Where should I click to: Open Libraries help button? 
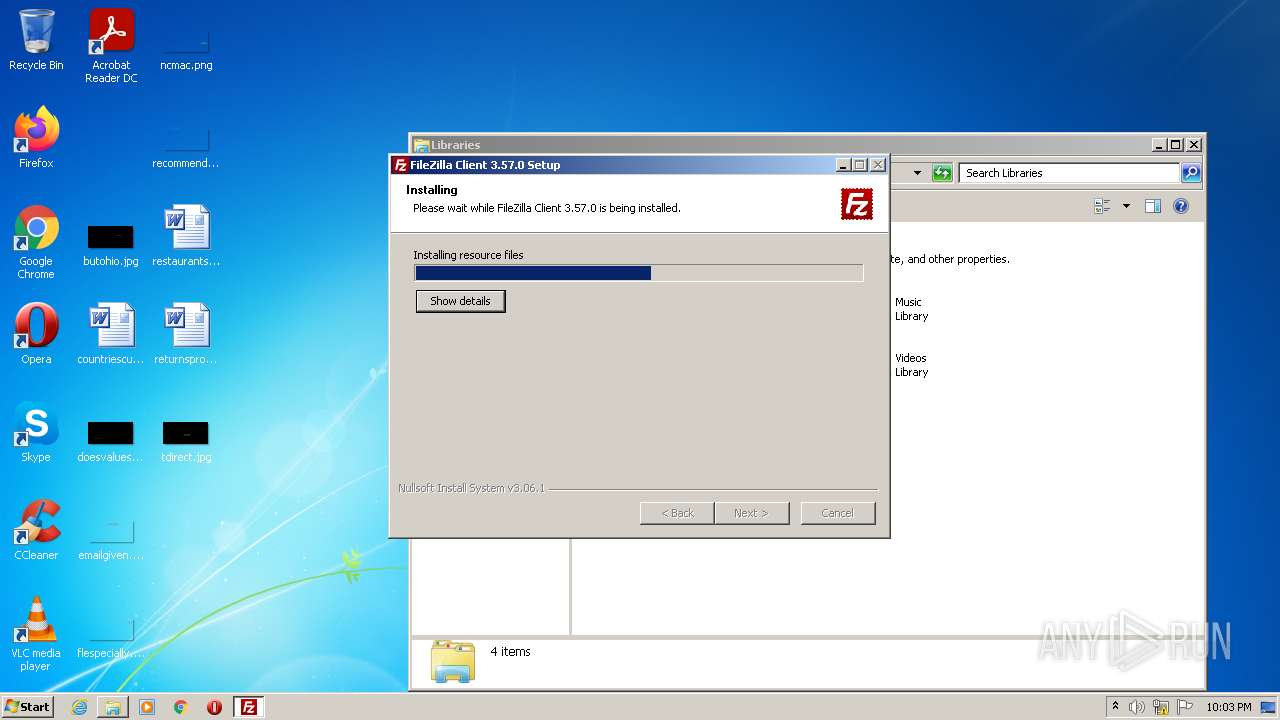click(x=1180, y=206)
